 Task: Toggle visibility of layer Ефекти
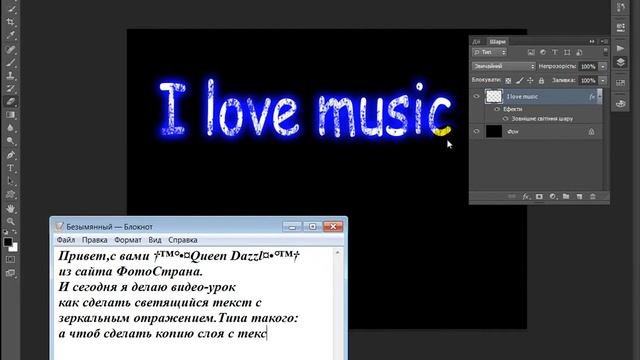coord(497,109)
